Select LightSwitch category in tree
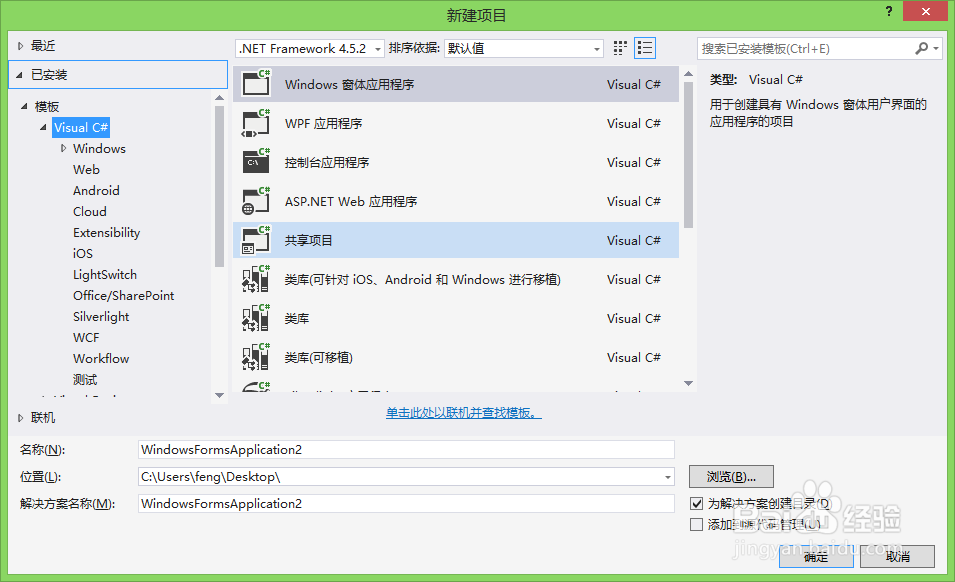The image size is (955, 582). point(105,275)
